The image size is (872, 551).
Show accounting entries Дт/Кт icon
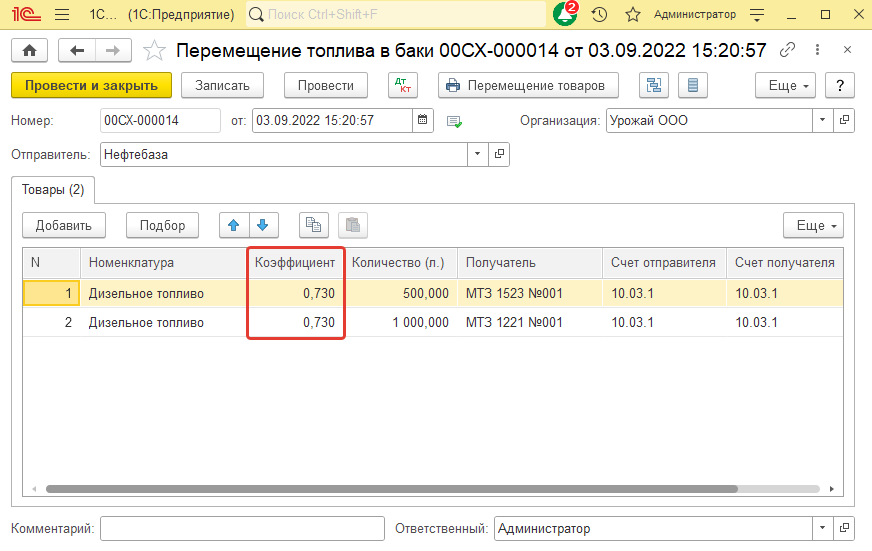[x=403, y=85]
